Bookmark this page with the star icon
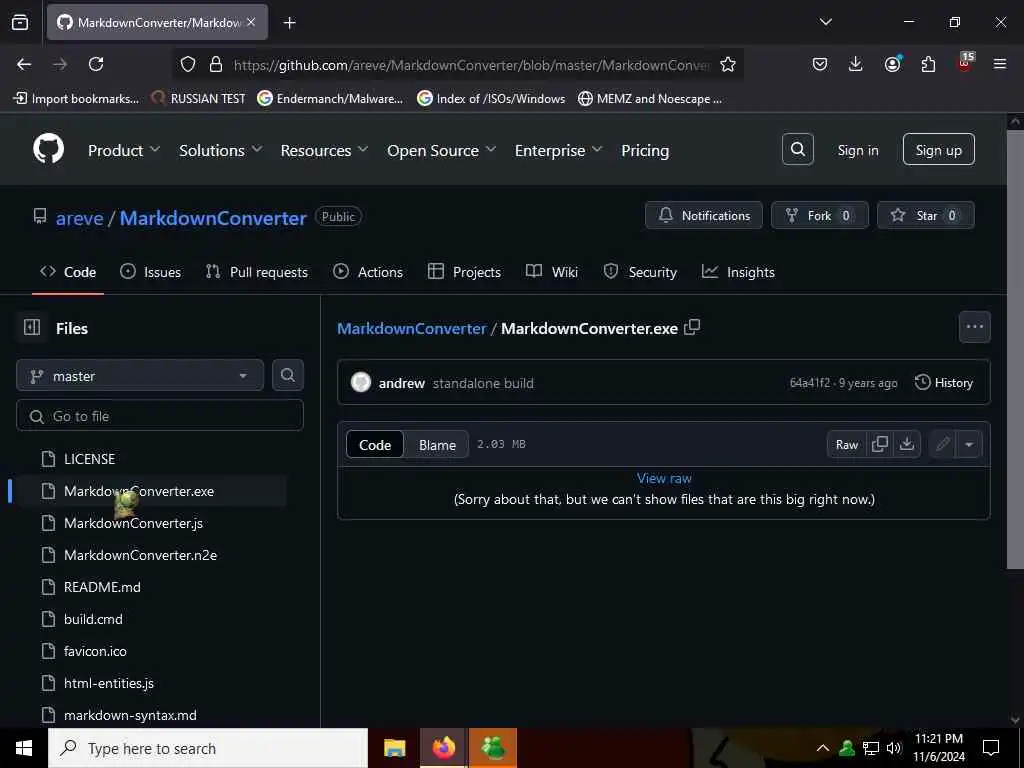This screenshot has width=1024, height=768. click(x=728, y=64)
